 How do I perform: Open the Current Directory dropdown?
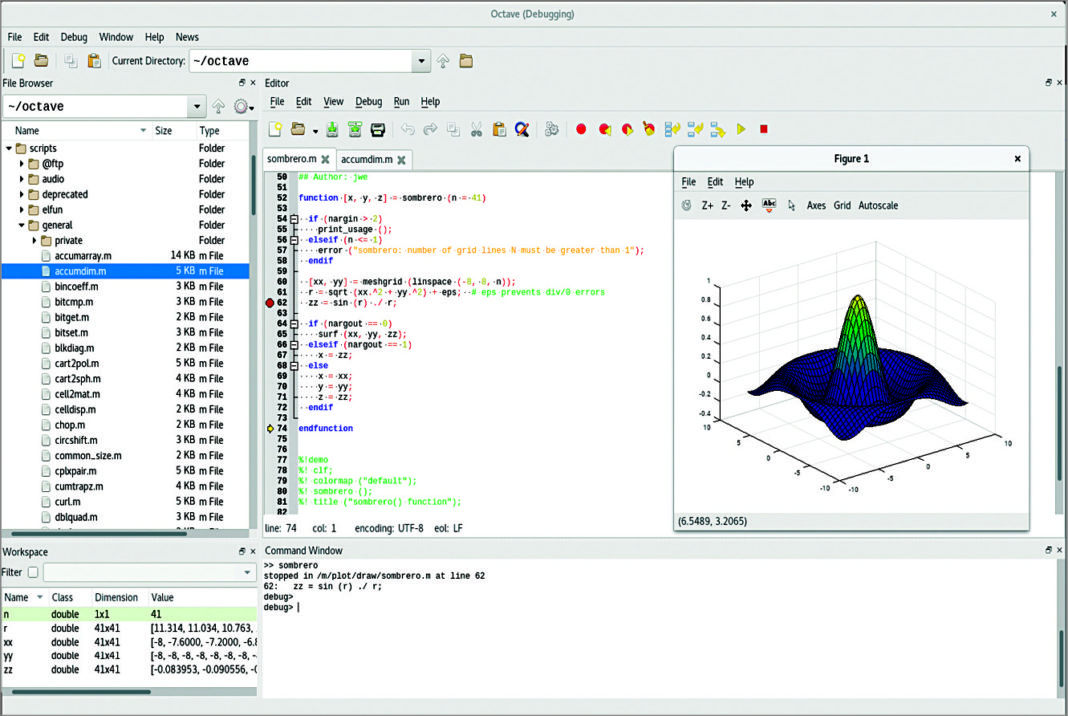tap(422, 60)
